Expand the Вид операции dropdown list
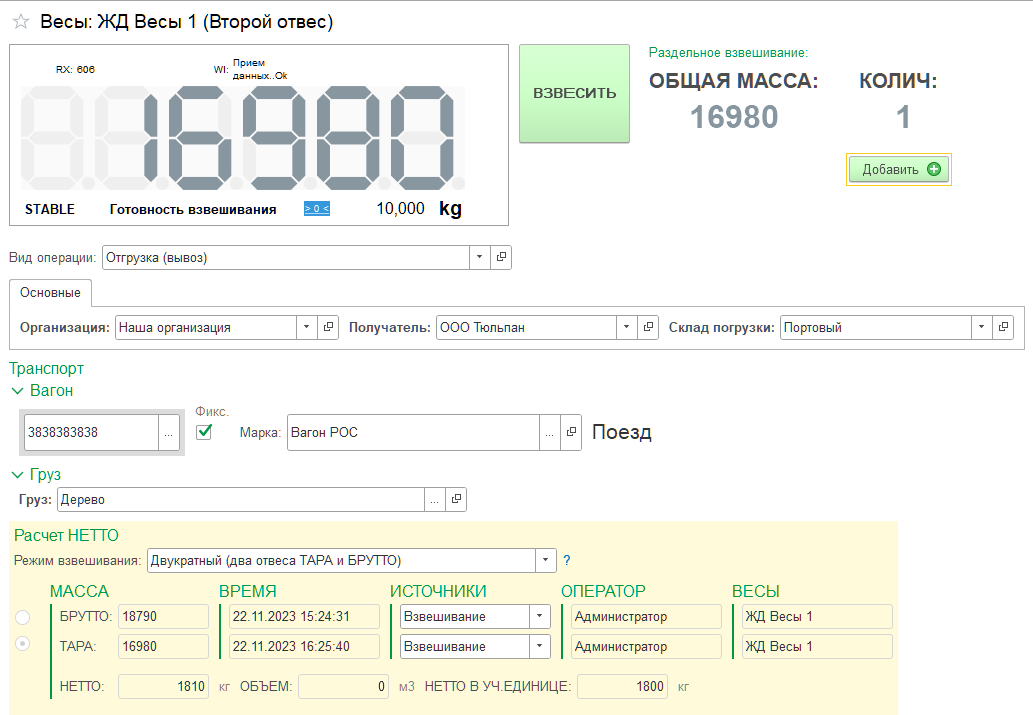 [x=480, y=257]
